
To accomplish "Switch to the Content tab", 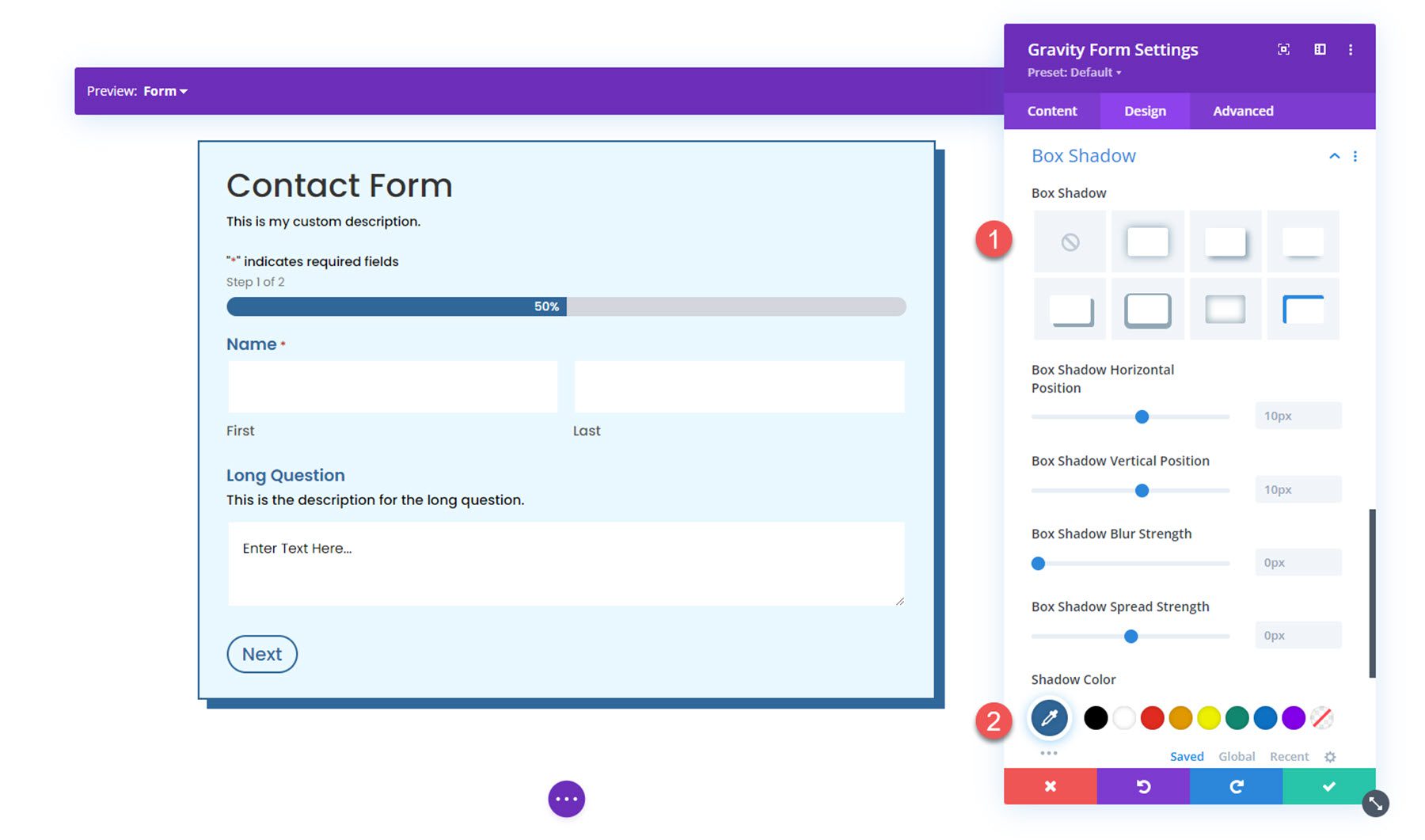I will coord(1051,111).
